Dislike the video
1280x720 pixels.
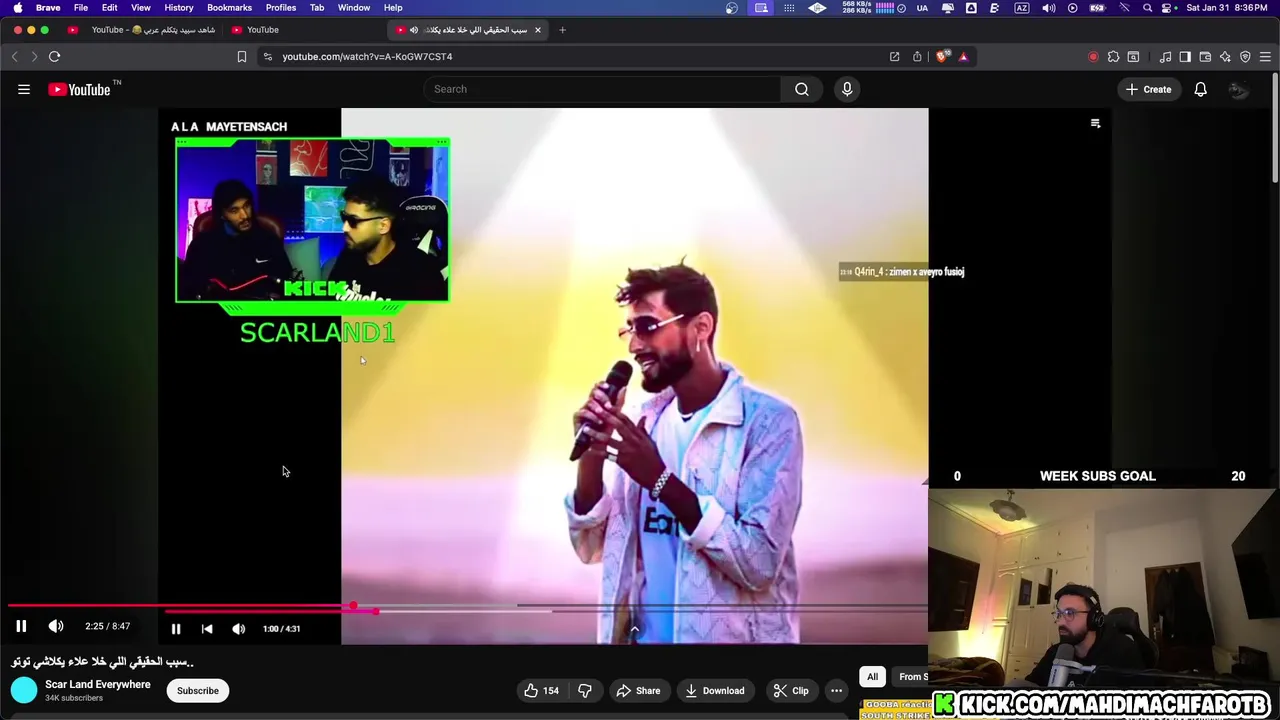tap(585, 690)
